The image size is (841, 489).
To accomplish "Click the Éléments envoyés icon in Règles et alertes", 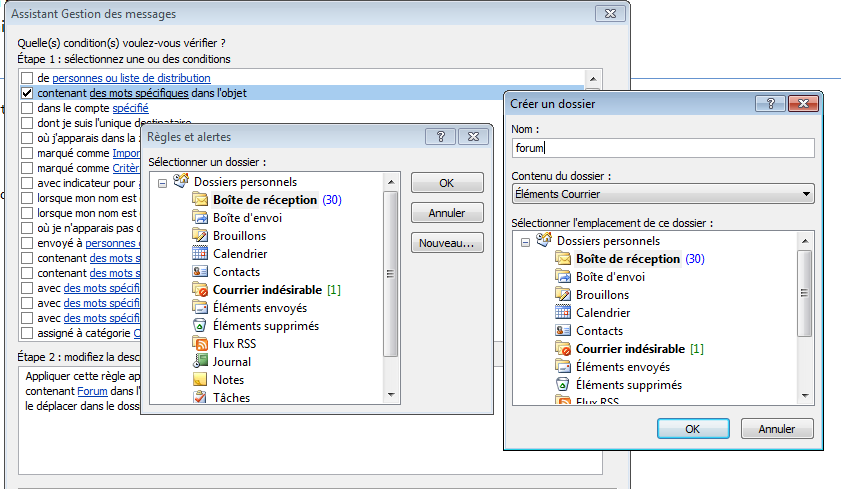I will 200,308.
